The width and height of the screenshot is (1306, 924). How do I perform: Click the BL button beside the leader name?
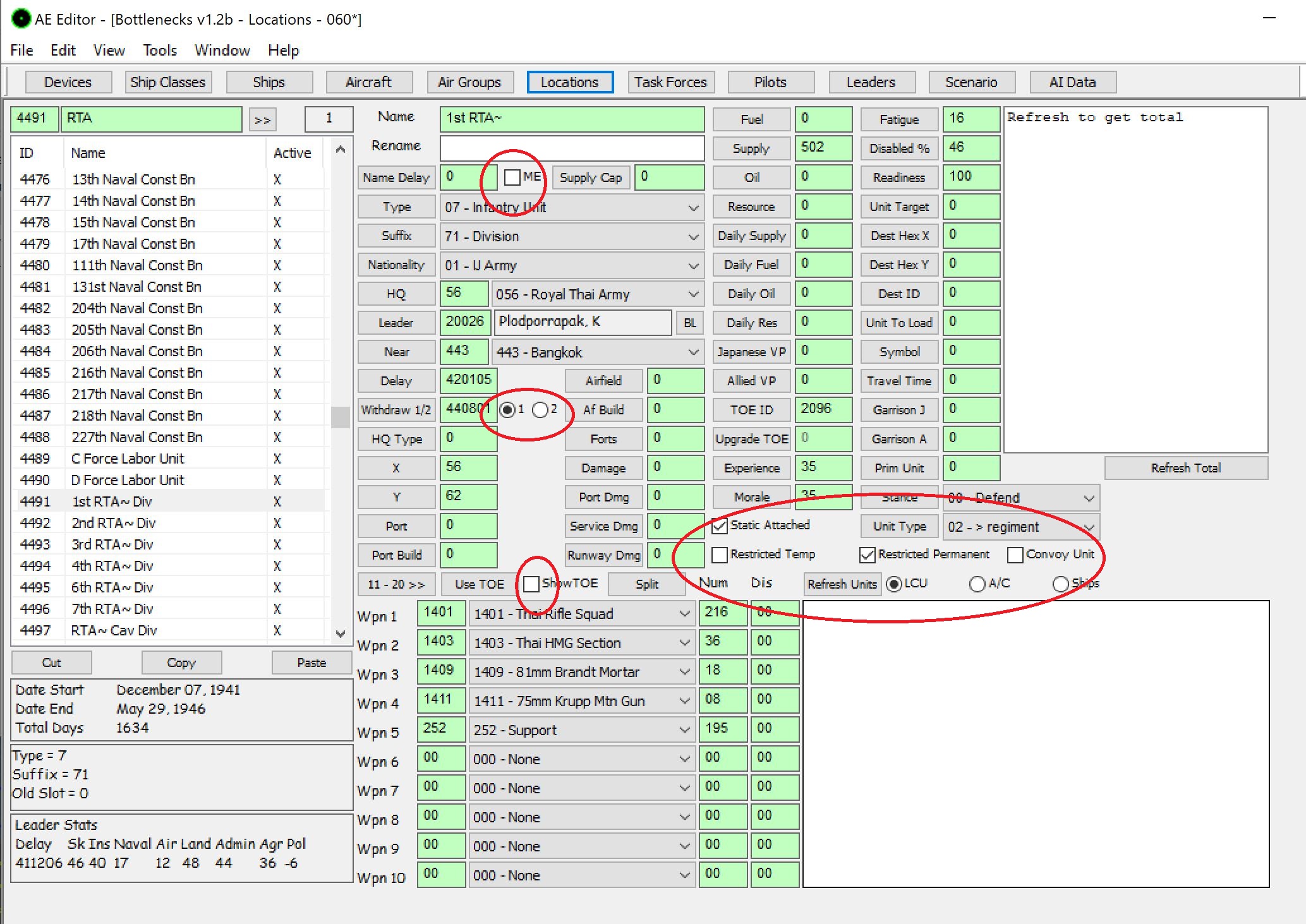click(x=690, y=323)
